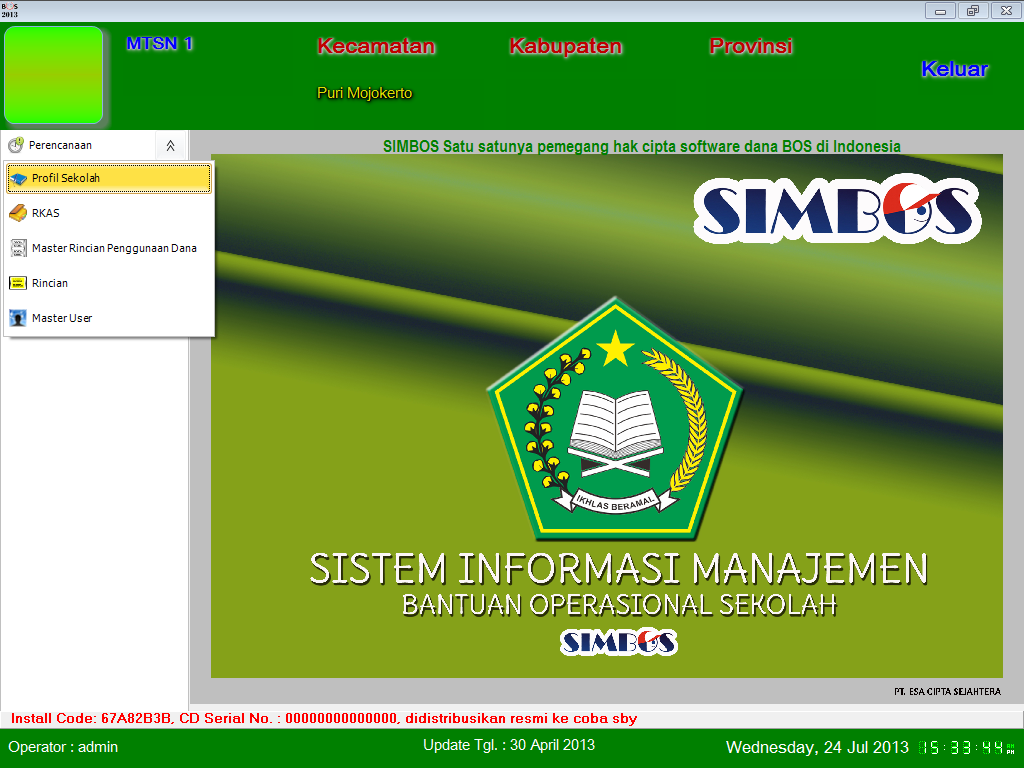Click the small SIMBOS logo under the title

click(x=618, y=642)
